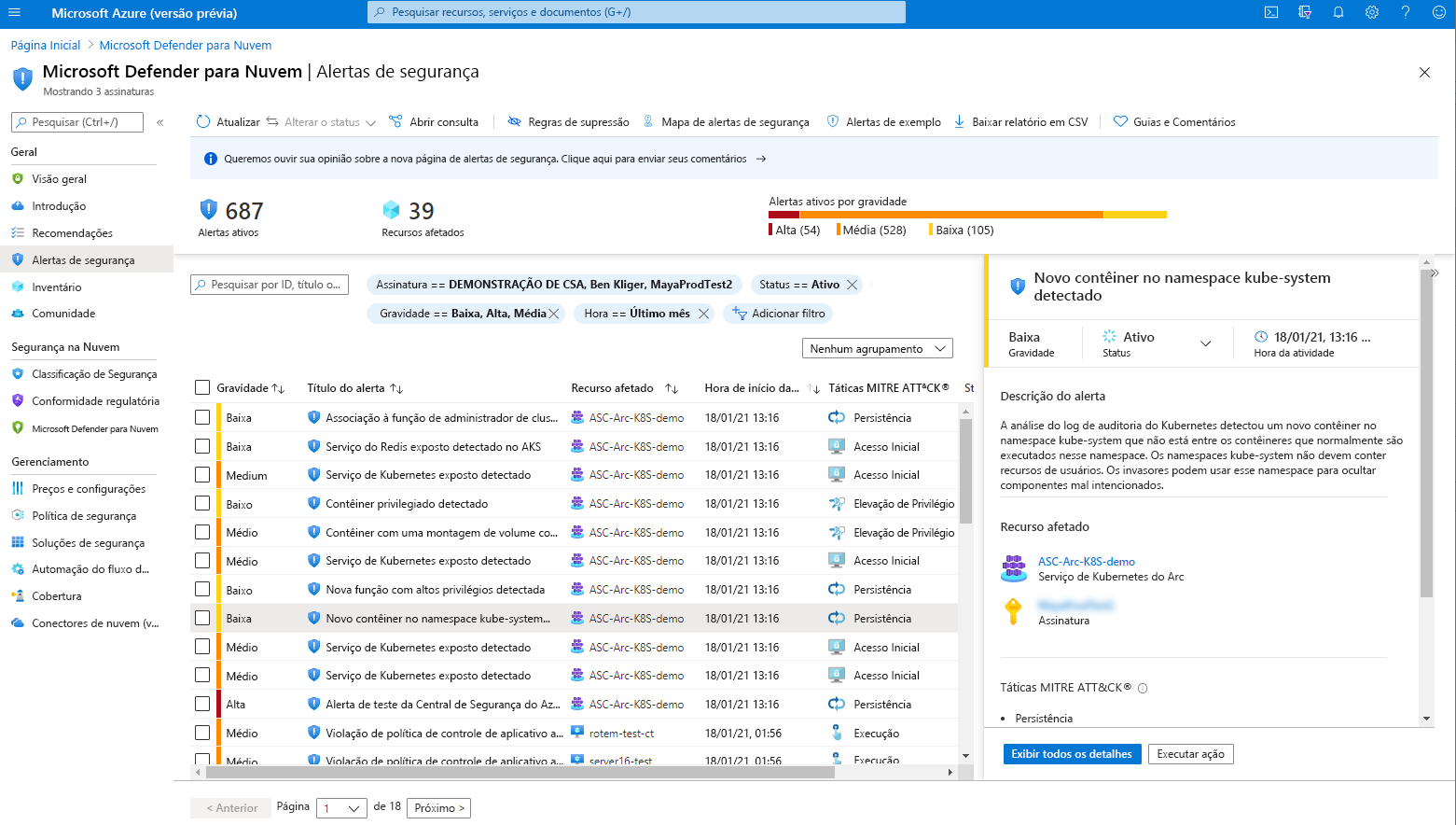Click Página Inicial breadcrumb
The width and height of the screenshot is (1456, 825).
pos(46,45)
